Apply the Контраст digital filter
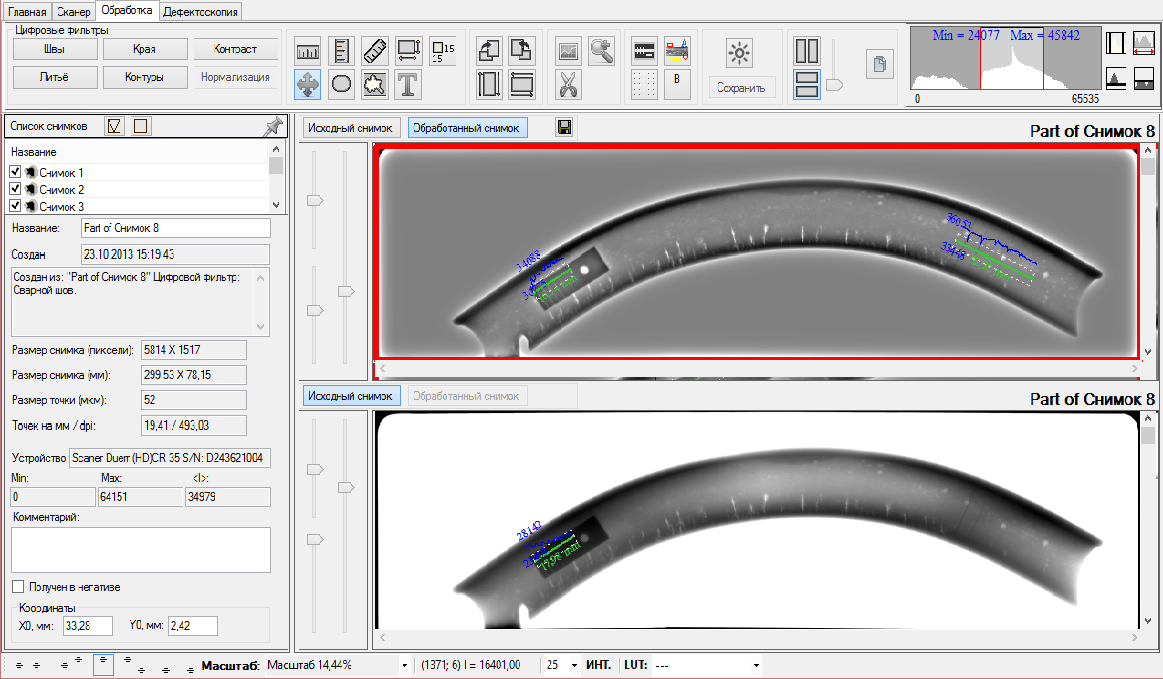The width and height of the screenshot is (1163, 679). tap(233, 50)
